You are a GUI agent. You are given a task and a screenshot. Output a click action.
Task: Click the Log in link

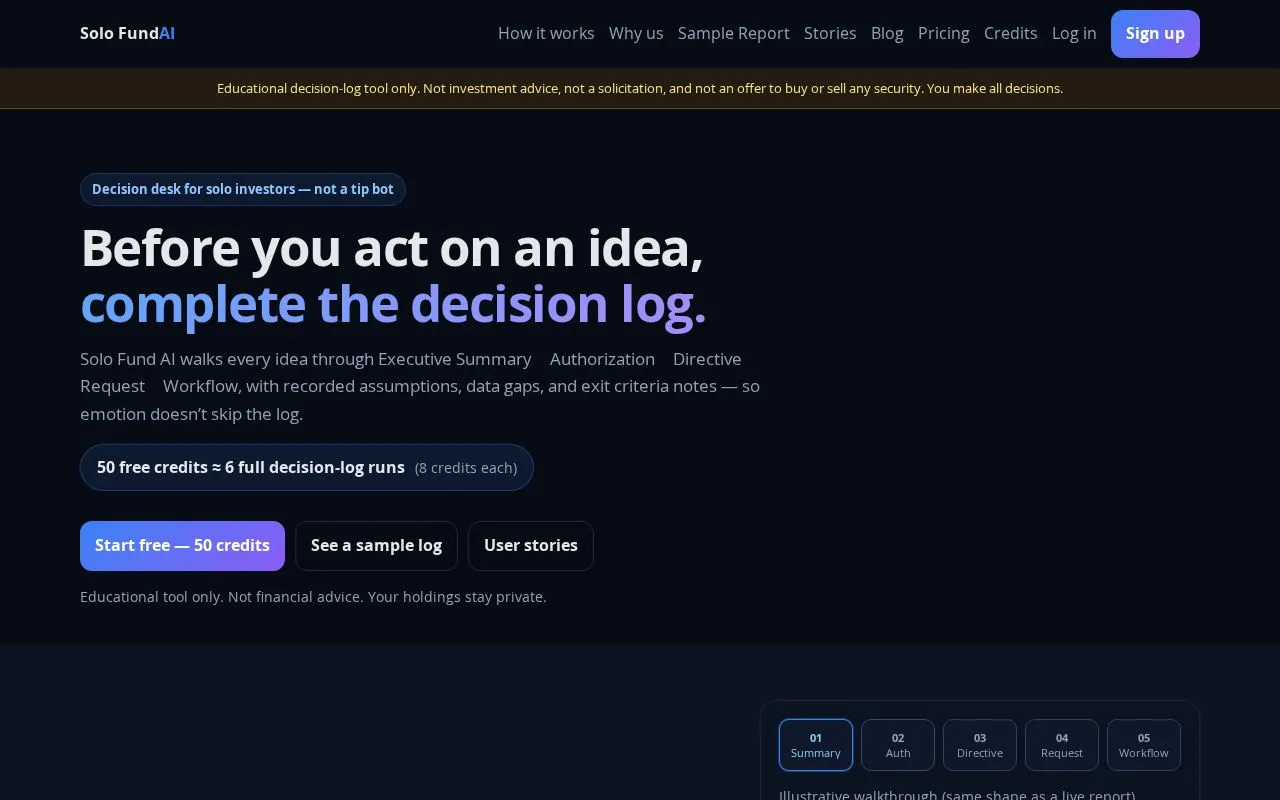[1074, 33]
